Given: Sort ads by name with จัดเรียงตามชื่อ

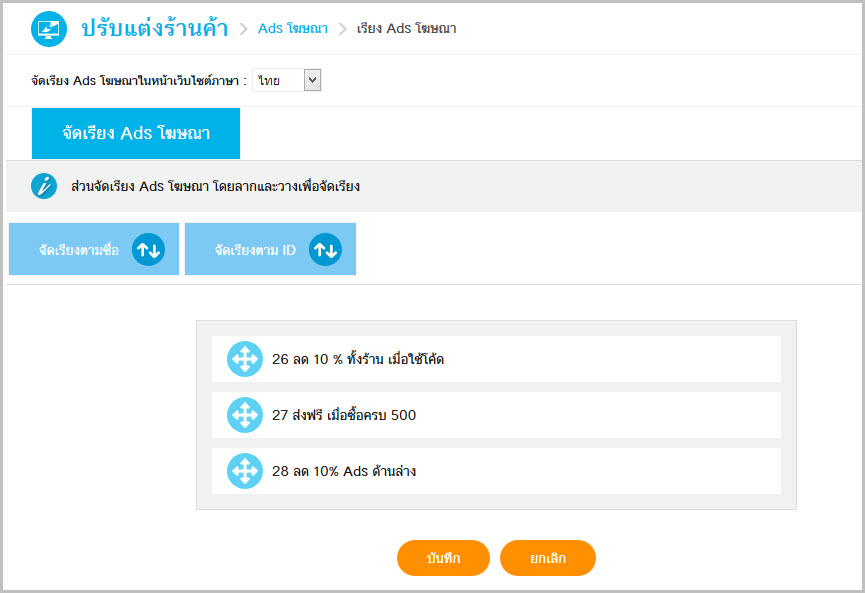Looking at the screenshot, I should pos(94,249).
